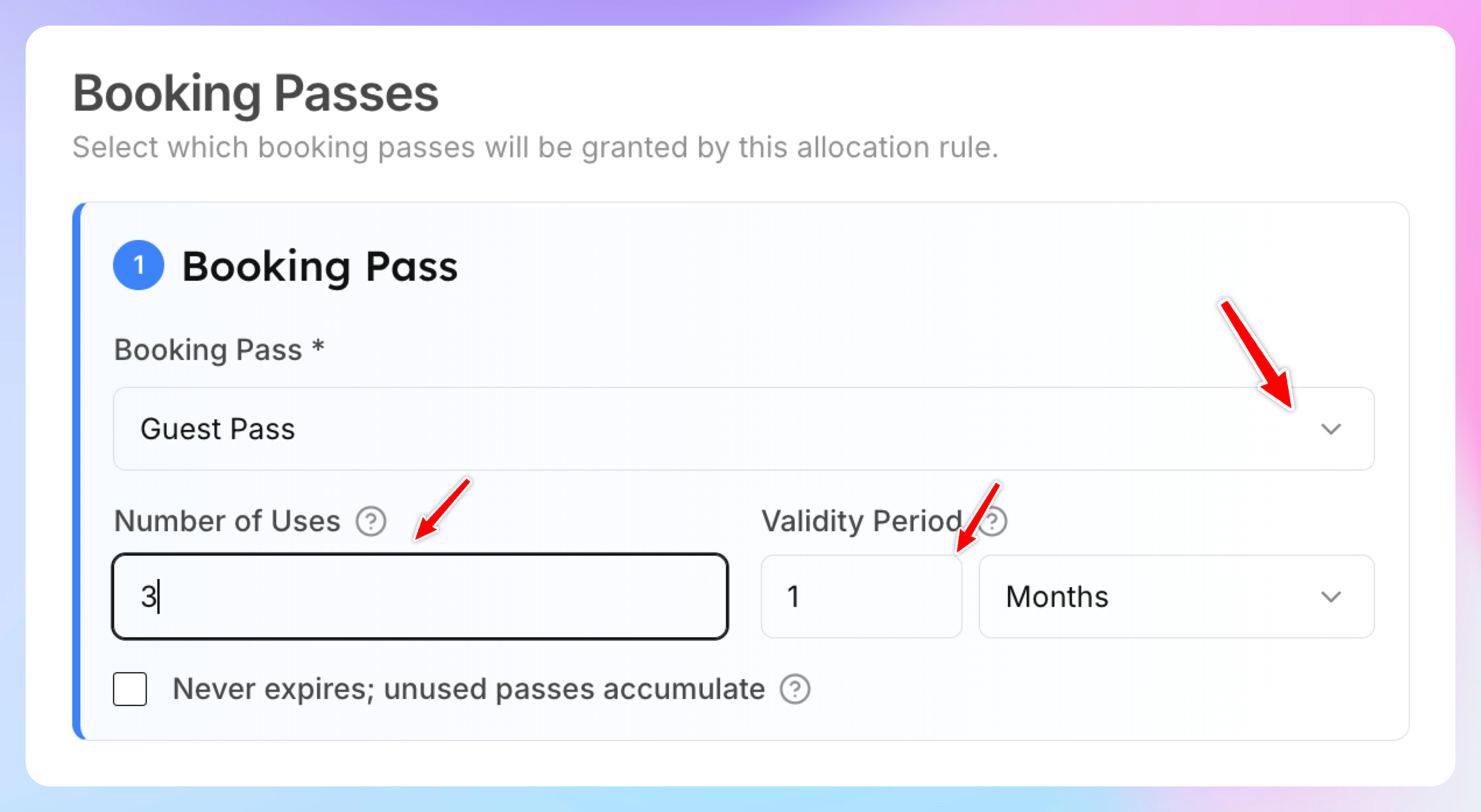This screenshot has height=812, width=1481.
Task: Click the allocation rule description text
Action: click(535, 147)
